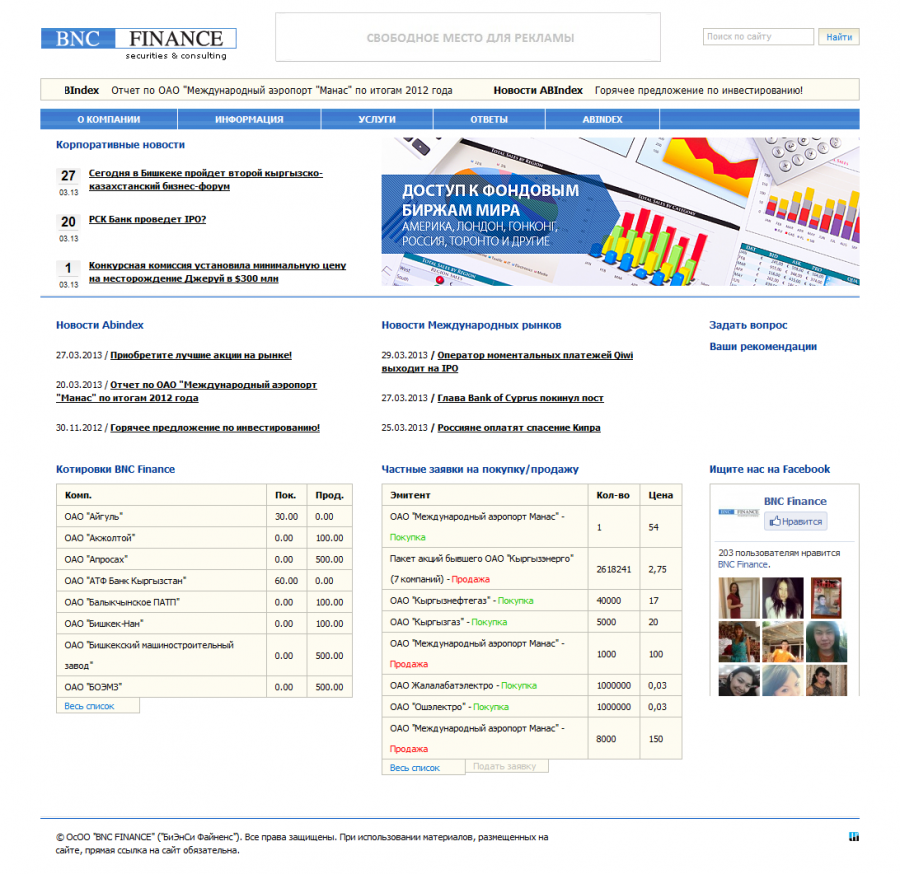The image size is (900, 874).
Task: Click the date badge showing 27
Action: [x=68, y=176]
